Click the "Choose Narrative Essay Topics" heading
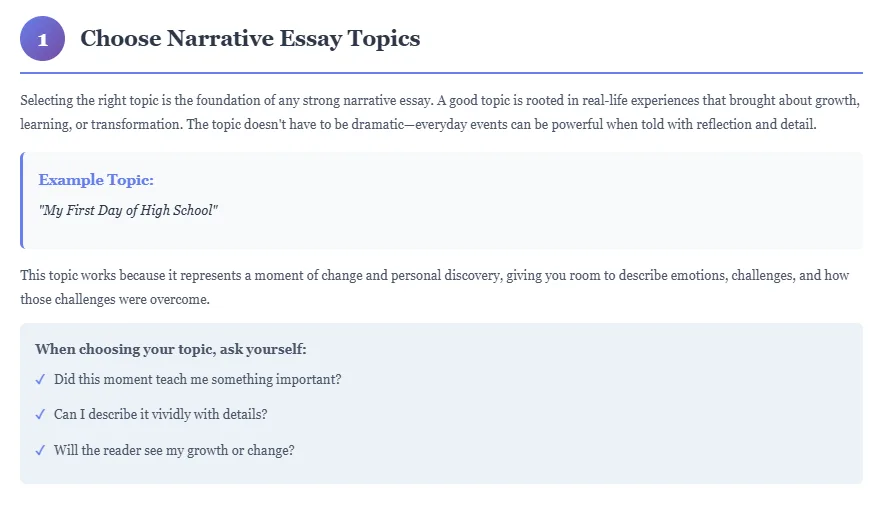Image resolution: width=883 pixels, height=511 pixels. point(250,39)
